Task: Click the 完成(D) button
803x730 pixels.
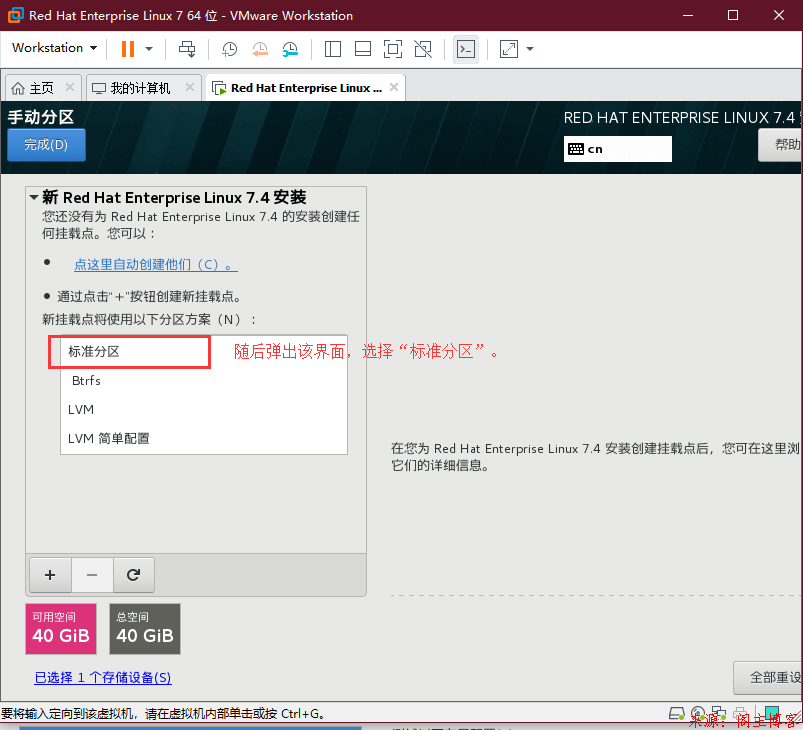Action: pos(46,145)
